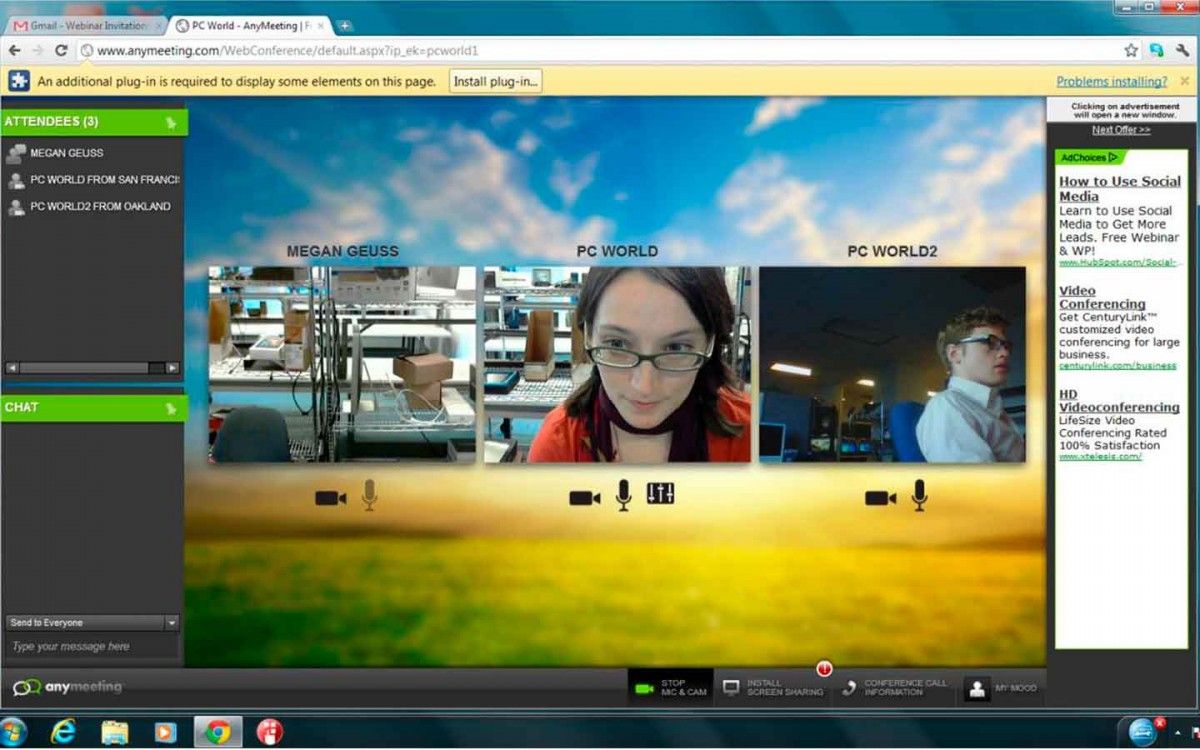Click the red circular taskbar app icon
This screenshot has height=750, width=1200.
269,732
